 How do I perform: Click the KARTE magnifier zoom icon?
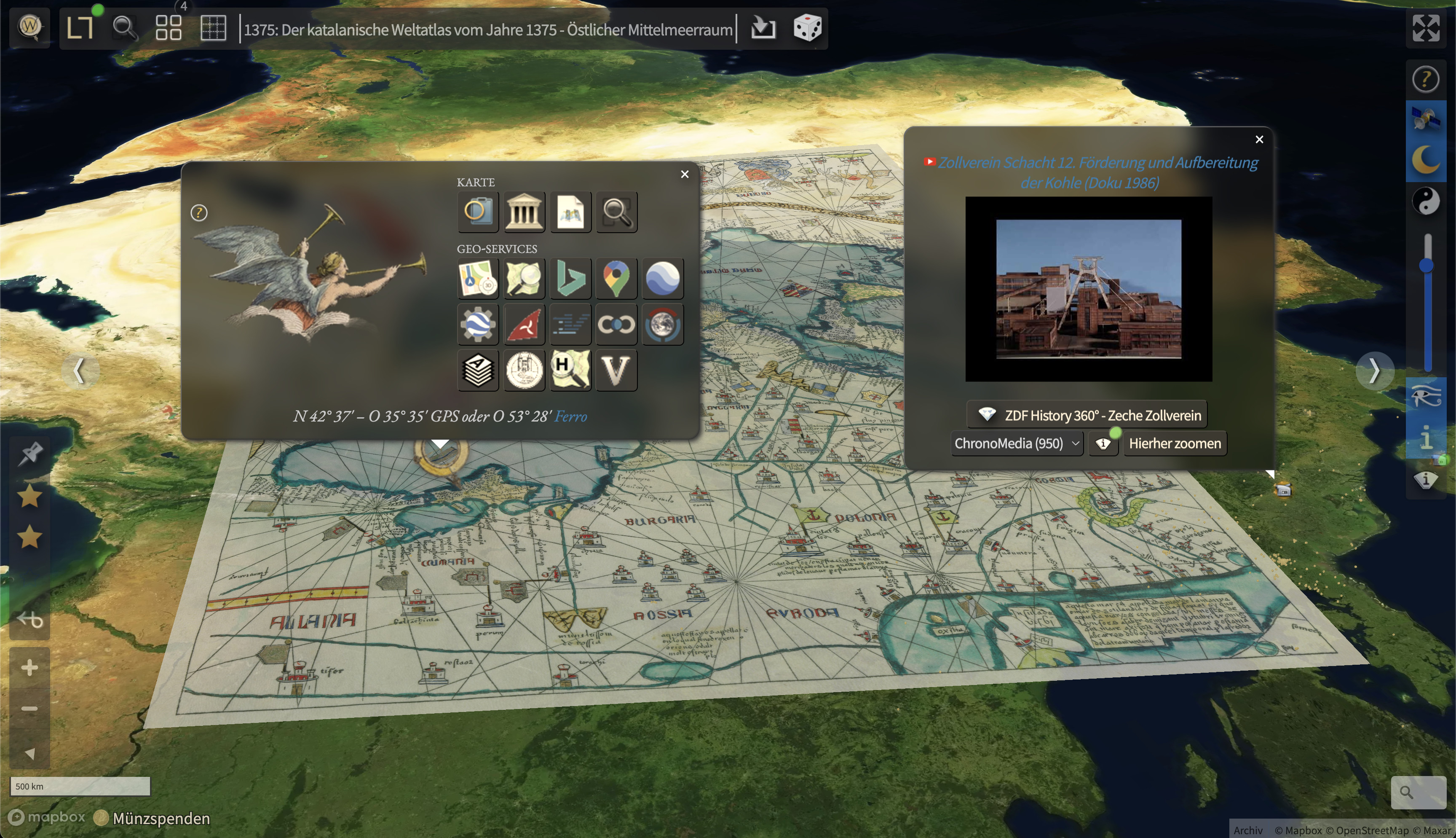click(x=616, y=212)
